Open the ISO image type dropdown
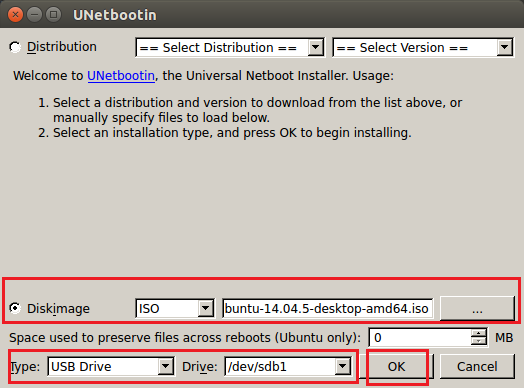 (x=175, y=308)
